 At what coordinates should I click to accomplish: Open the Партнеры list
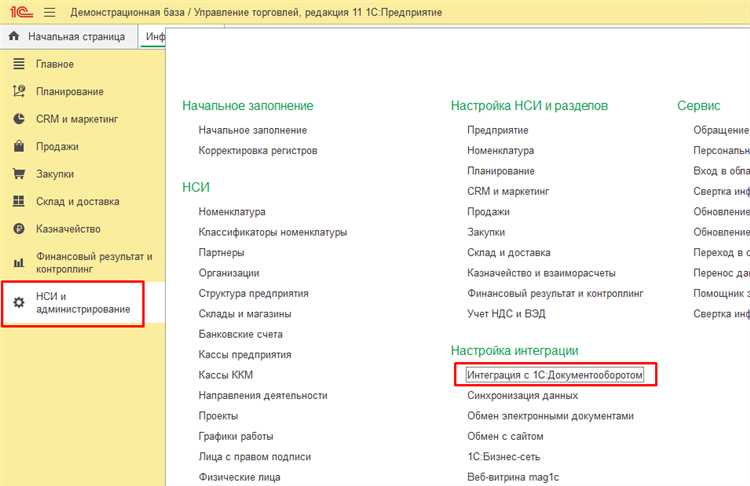(221, 253)
